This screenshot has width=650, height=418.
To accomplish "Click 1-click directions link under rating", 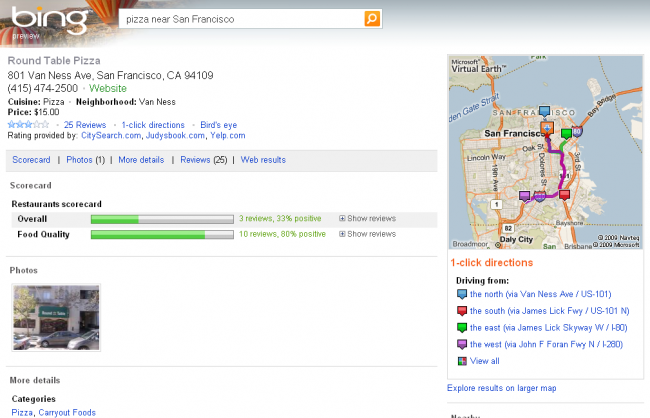I will [153, 125].
